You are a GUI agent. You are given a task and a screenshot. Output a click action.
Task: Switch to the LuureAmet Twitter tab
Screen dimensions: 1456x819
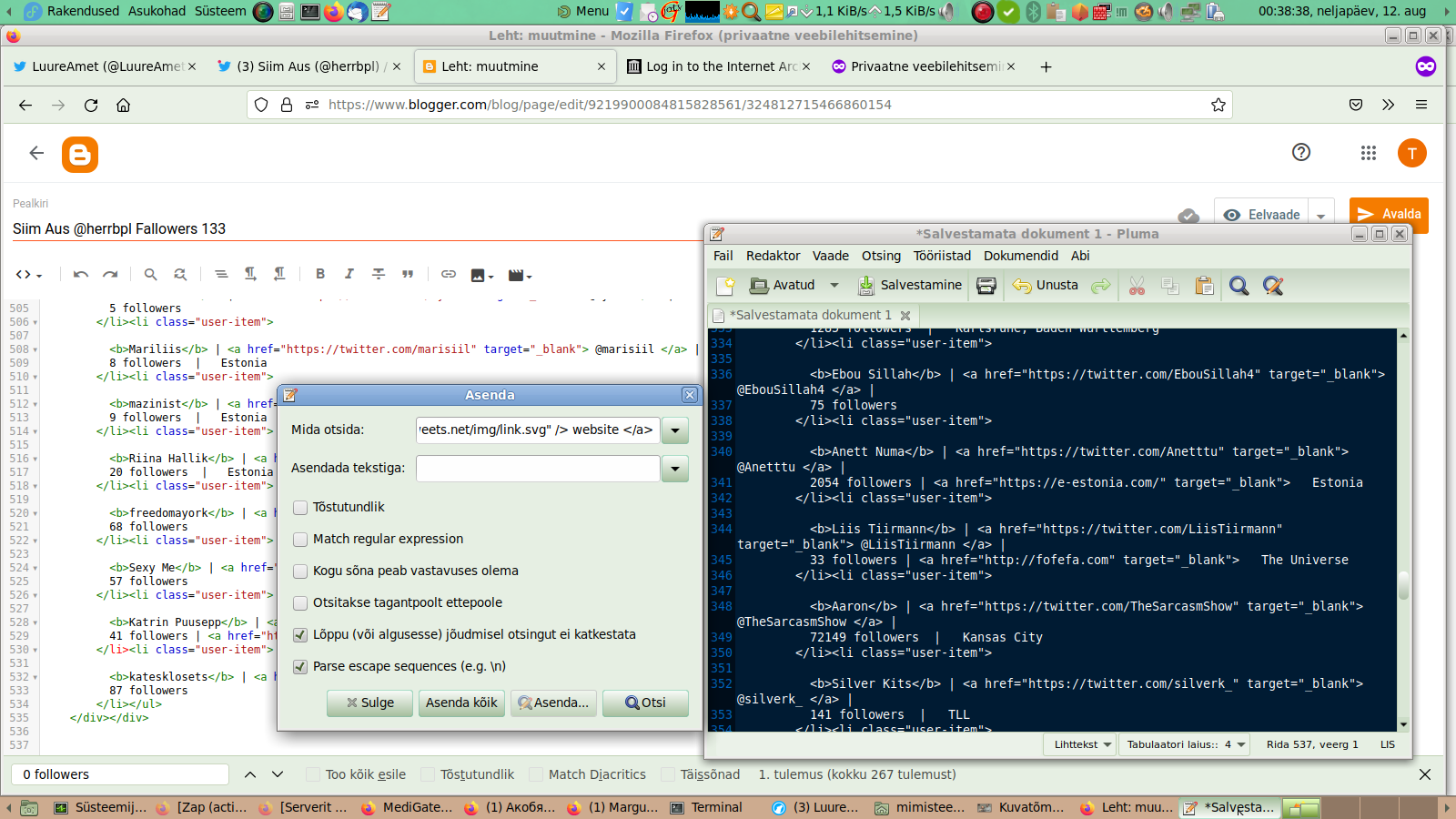click(x=105, y=66)
